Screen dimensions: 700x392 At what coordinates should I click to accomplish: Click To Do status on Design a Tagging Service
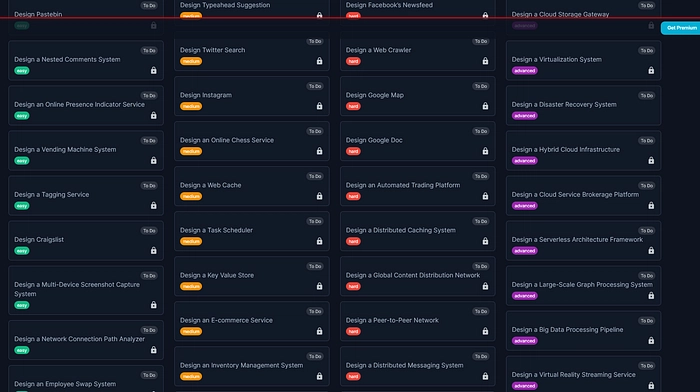[x=149, y=186]
